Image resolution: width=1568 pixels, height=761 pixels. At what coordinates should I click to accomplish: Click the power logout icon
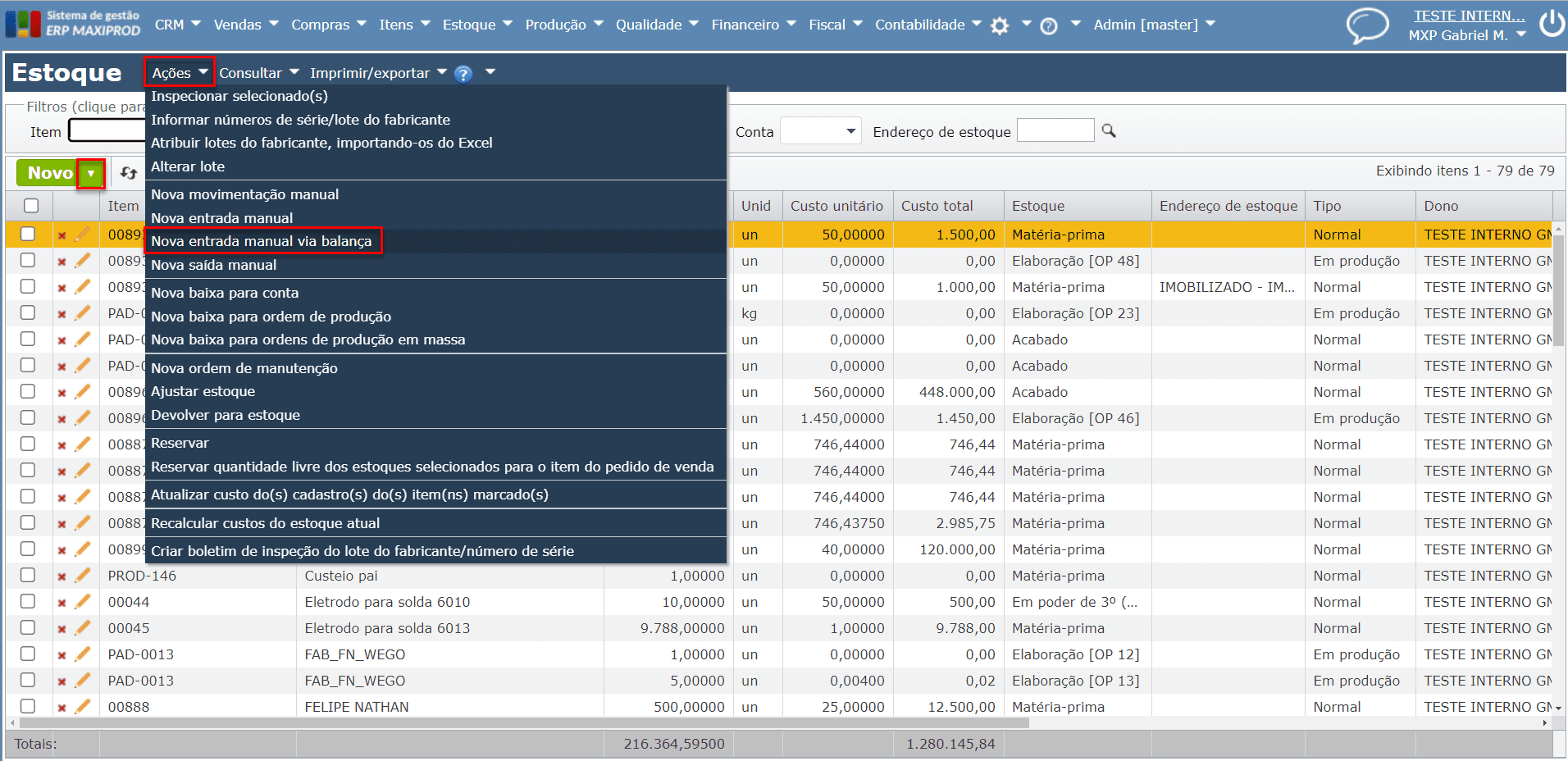(1552, 24)
